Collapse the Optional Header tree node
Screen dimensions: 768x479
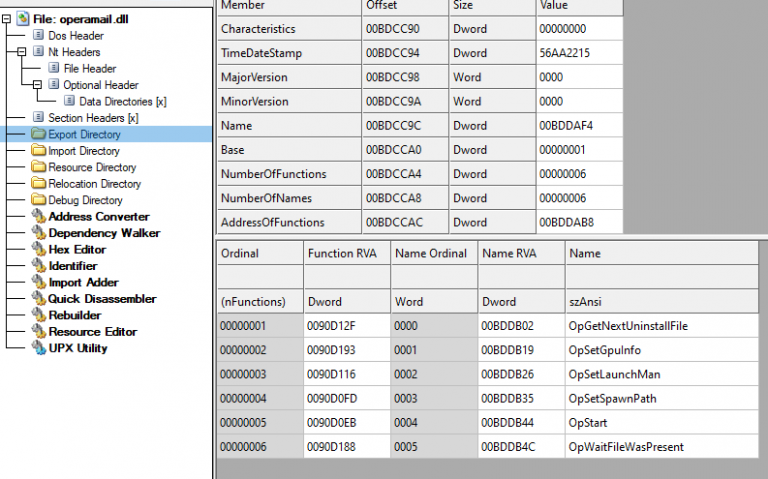38,85
